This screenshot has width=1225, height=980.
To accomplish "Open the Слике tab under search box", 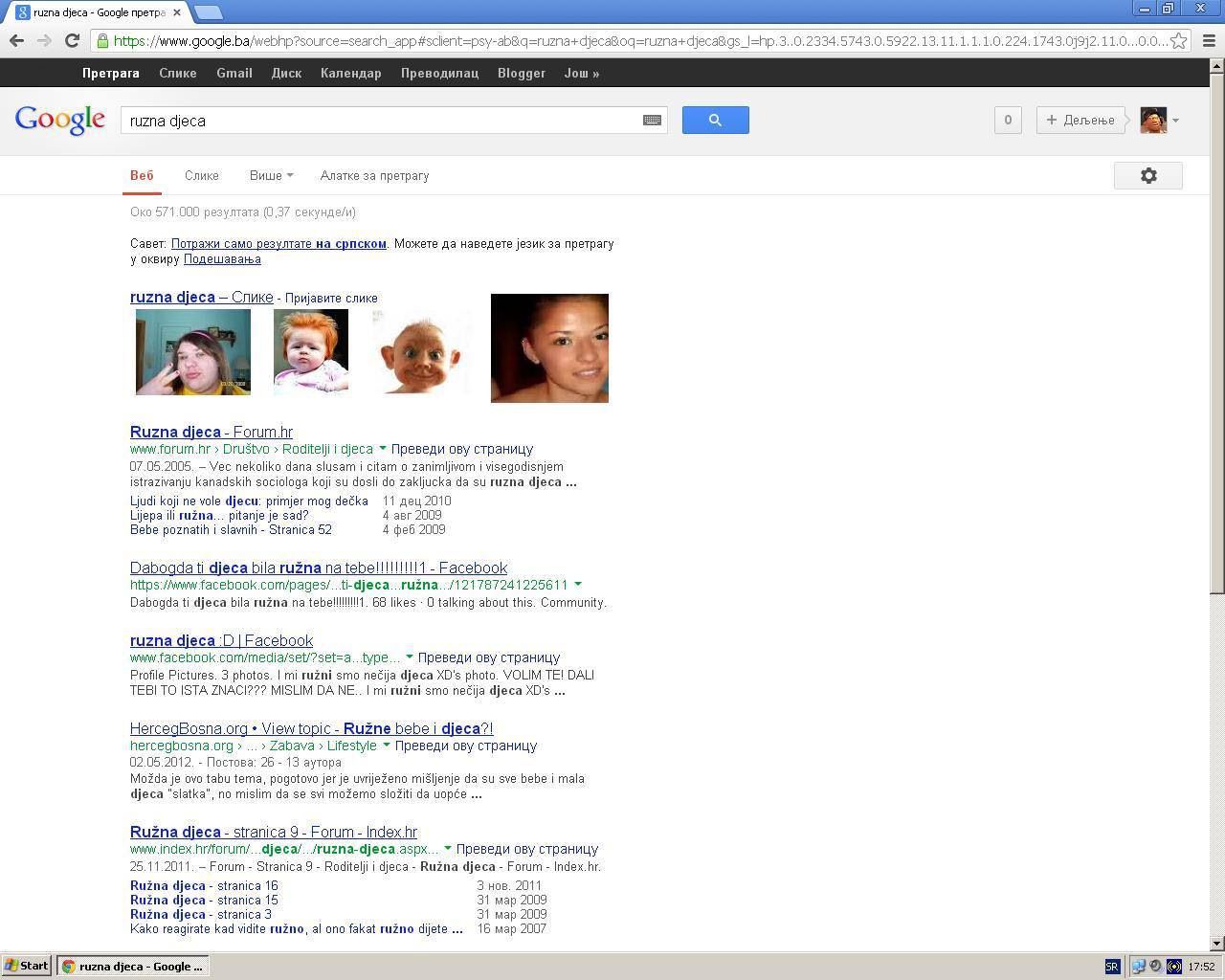I will pos(201,176).
